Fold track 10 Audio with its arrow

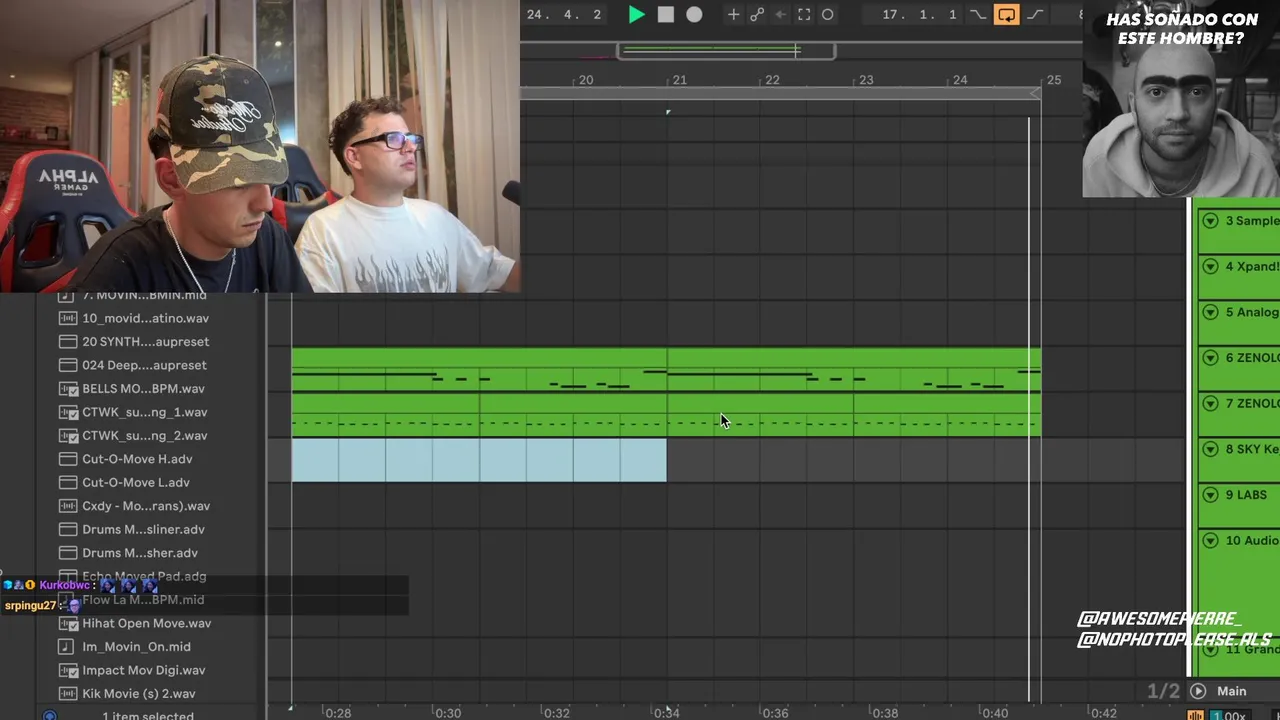coord(1210,541)
